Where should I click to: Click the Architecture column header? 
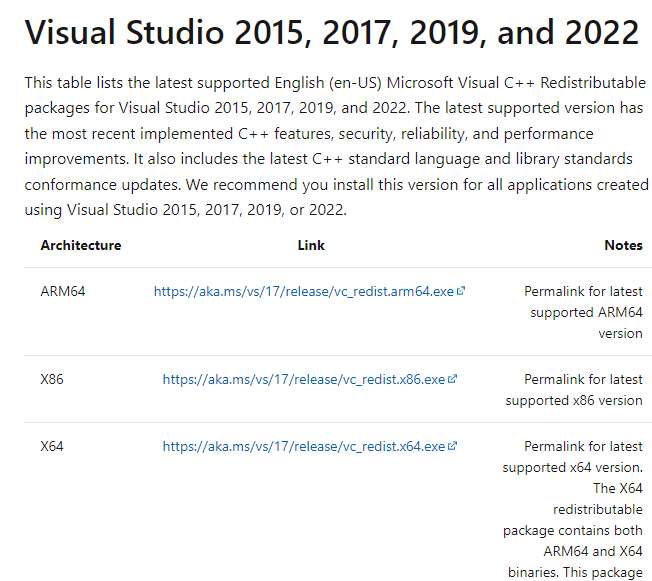tap(81, 245)
